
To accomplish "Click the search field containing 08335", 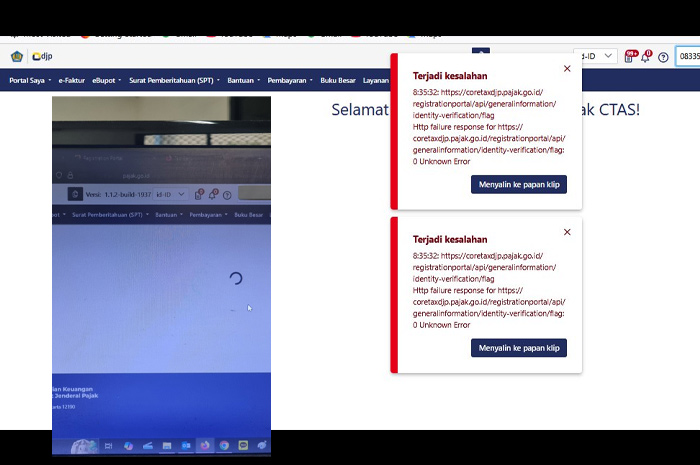I will pyautogui.click(x=688, y=56).
